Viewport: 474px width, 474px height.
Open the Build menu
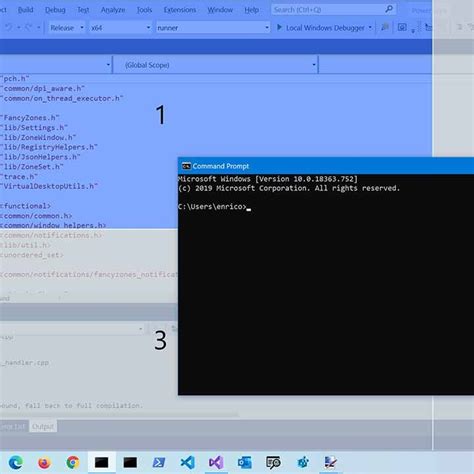26,10
